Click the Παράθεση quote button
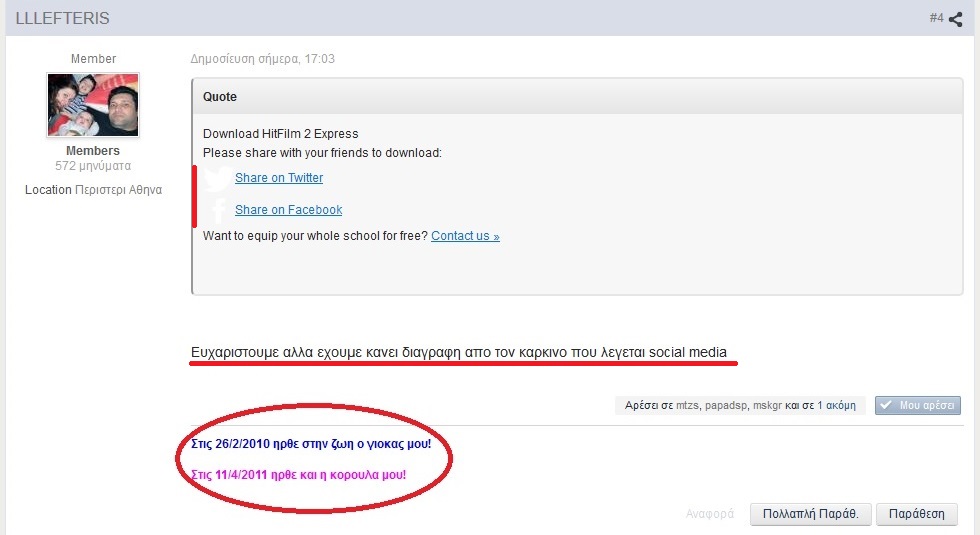 916,514
